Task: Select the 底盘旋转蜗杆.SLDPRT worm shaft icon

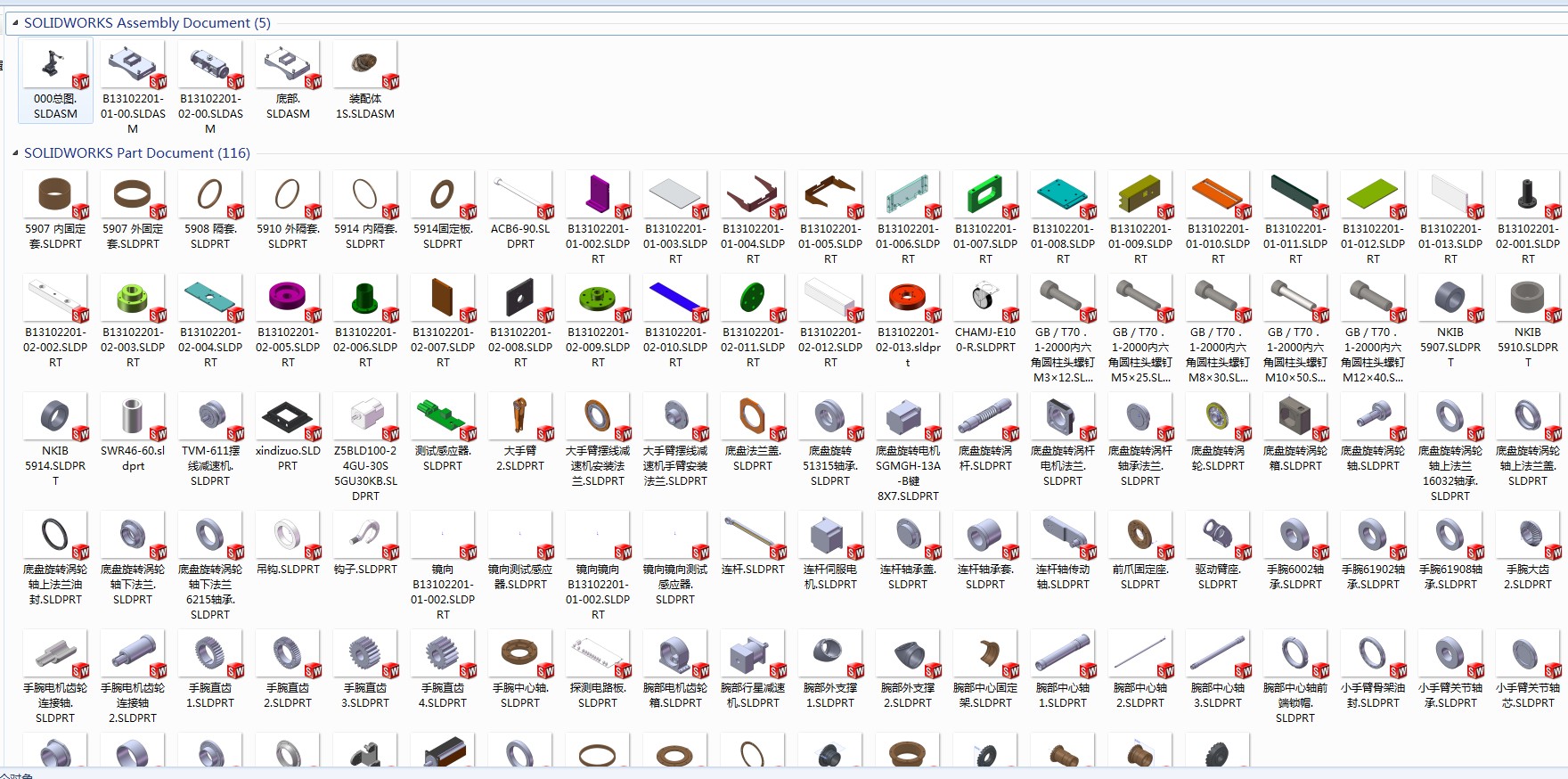Action: pos(985,416)
